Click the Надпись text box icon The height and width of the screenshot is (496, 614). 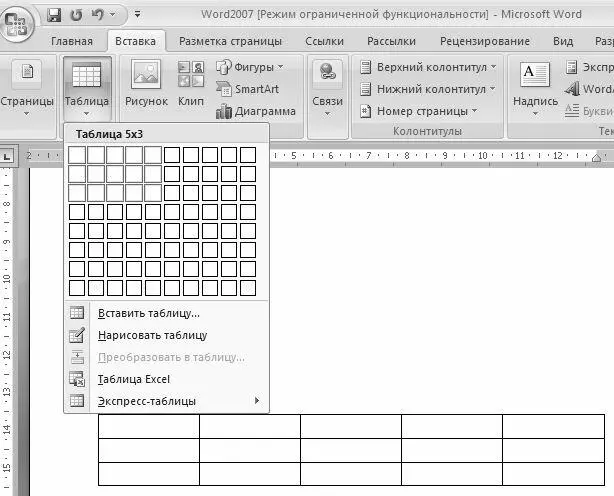(x=535, y=88)
